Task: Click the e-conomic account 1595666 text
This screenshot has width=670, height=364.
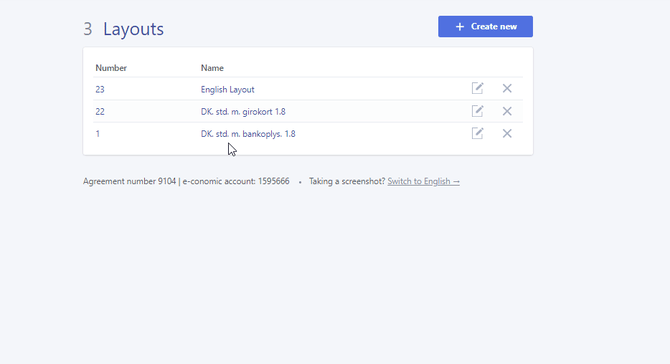Action: pos(236,181)
